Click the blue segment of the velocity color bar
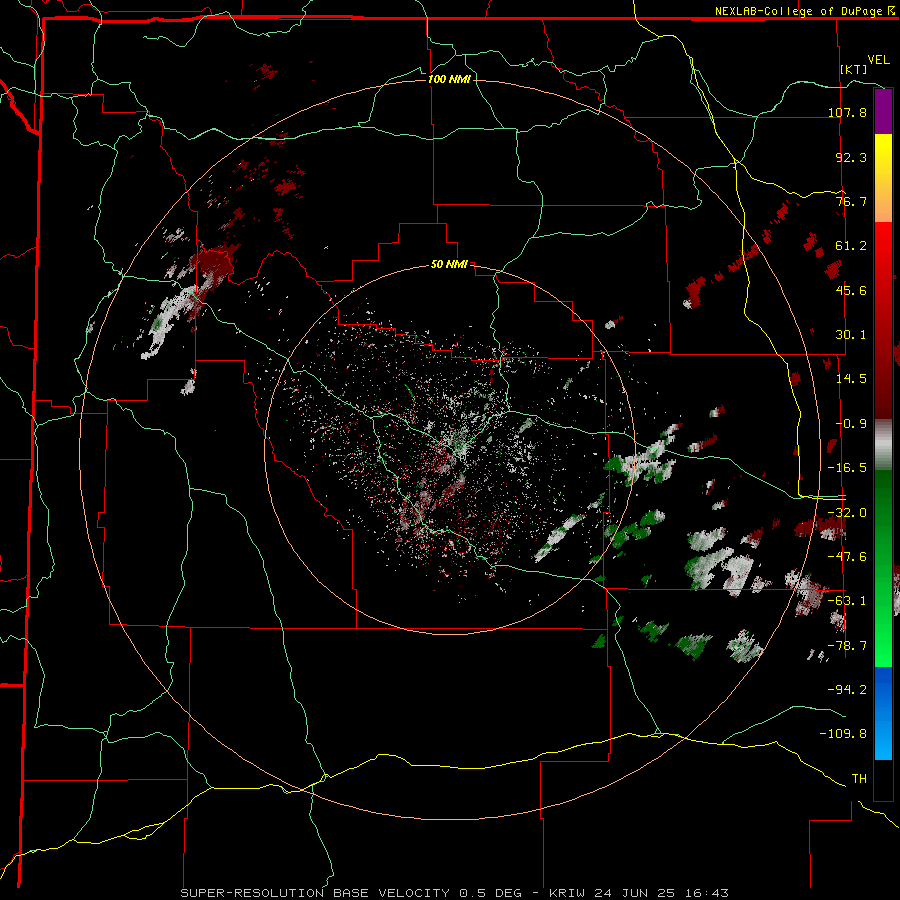Image resolution: width=900 pixels, height=900 pixels. pos(883,713)
